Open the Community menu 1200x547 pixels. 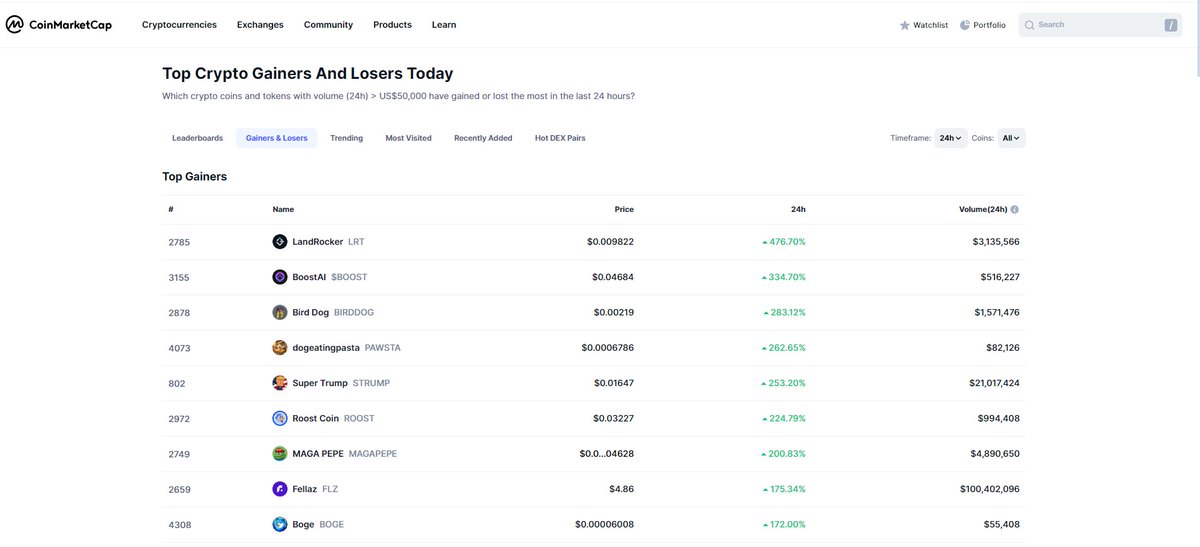tap(328, 25)
